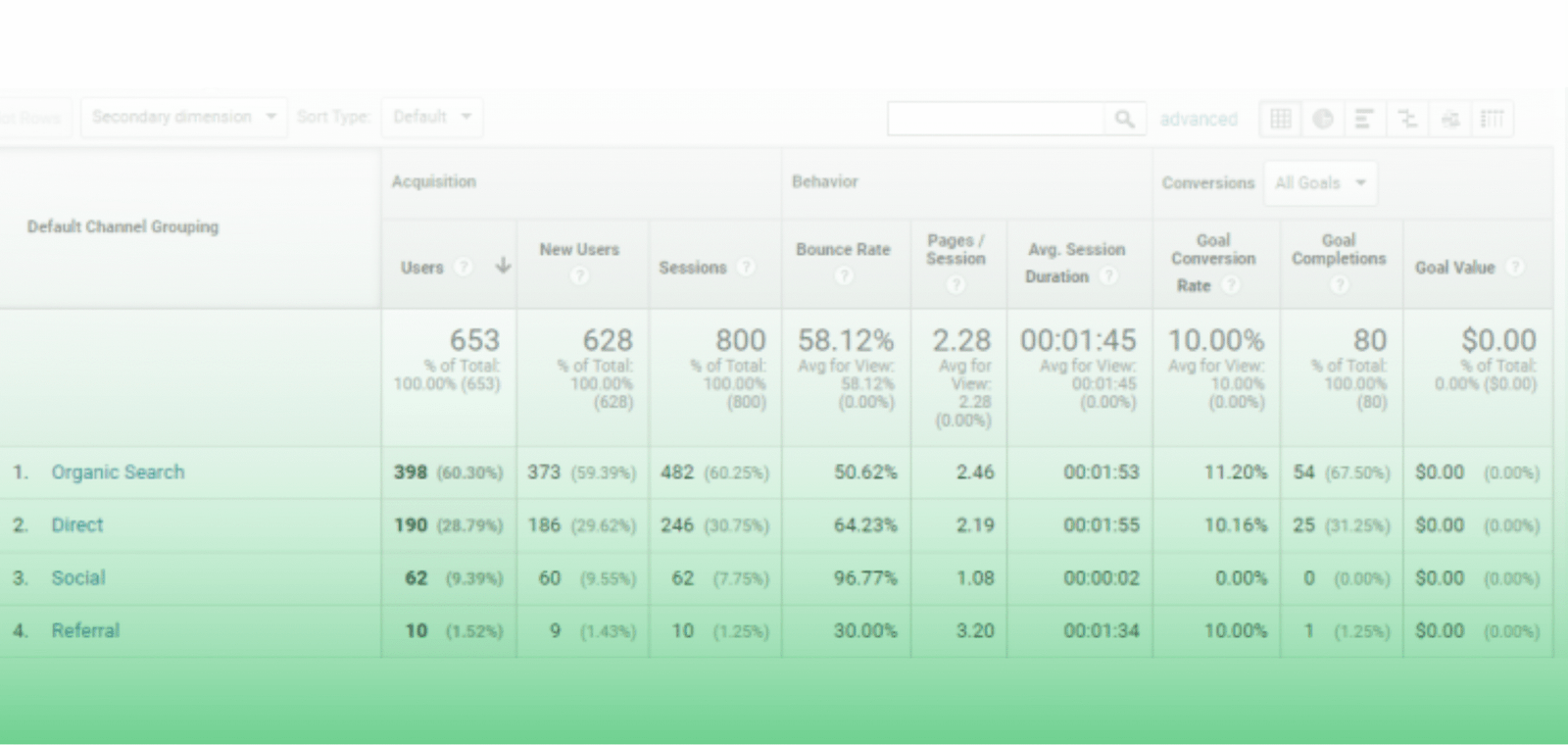This screenshot has height=745, width=1568.
Task: Click the Direct users value 190
Action: tap(411, 525)
